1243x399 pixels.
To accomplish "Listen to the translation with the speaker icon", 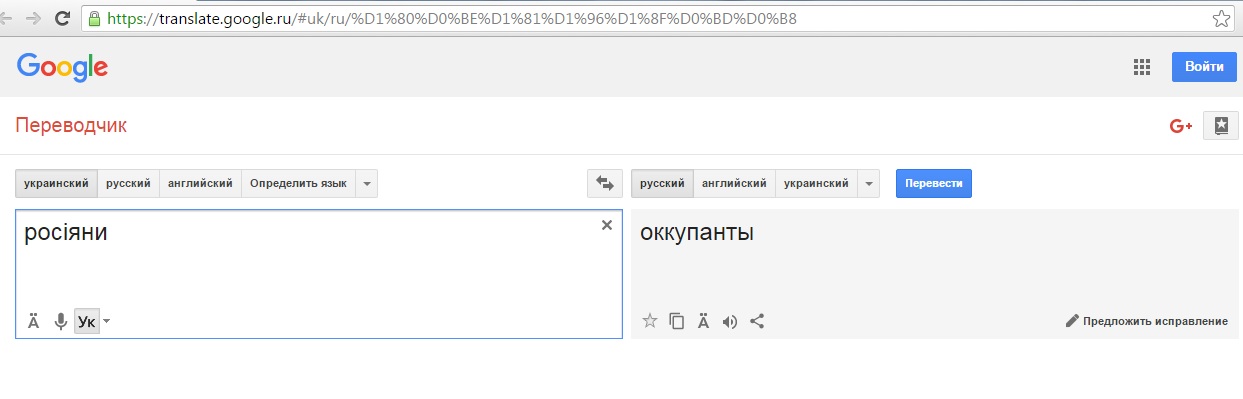I will coord(730,321).
